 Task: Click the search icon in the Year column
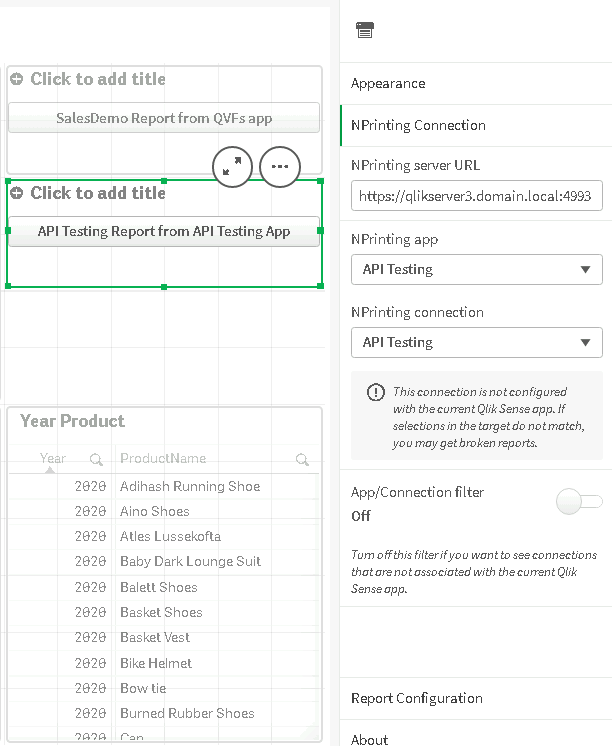tap(96, 460)
